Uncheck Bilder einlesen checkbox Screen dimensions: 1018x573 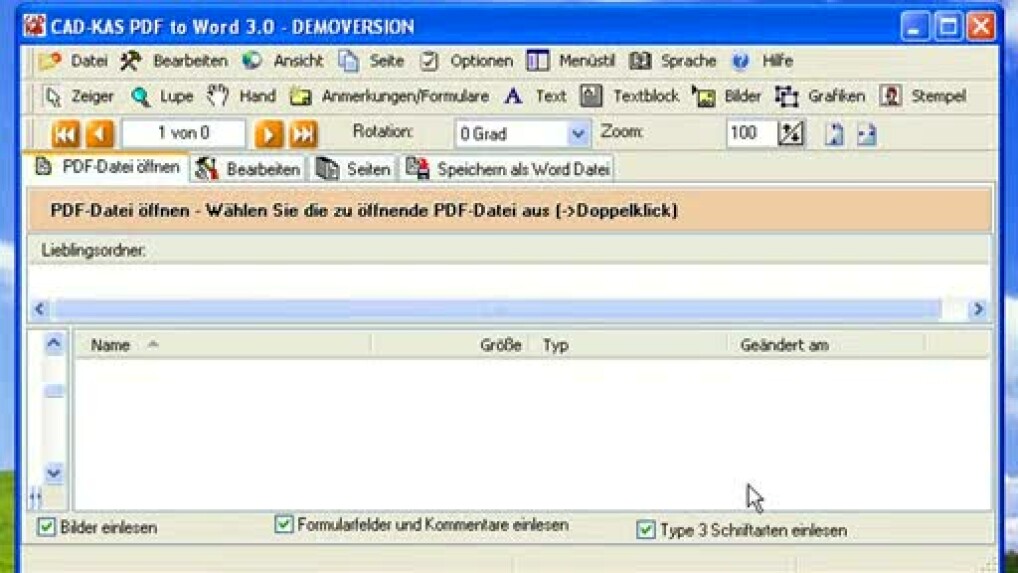[47, 527]
